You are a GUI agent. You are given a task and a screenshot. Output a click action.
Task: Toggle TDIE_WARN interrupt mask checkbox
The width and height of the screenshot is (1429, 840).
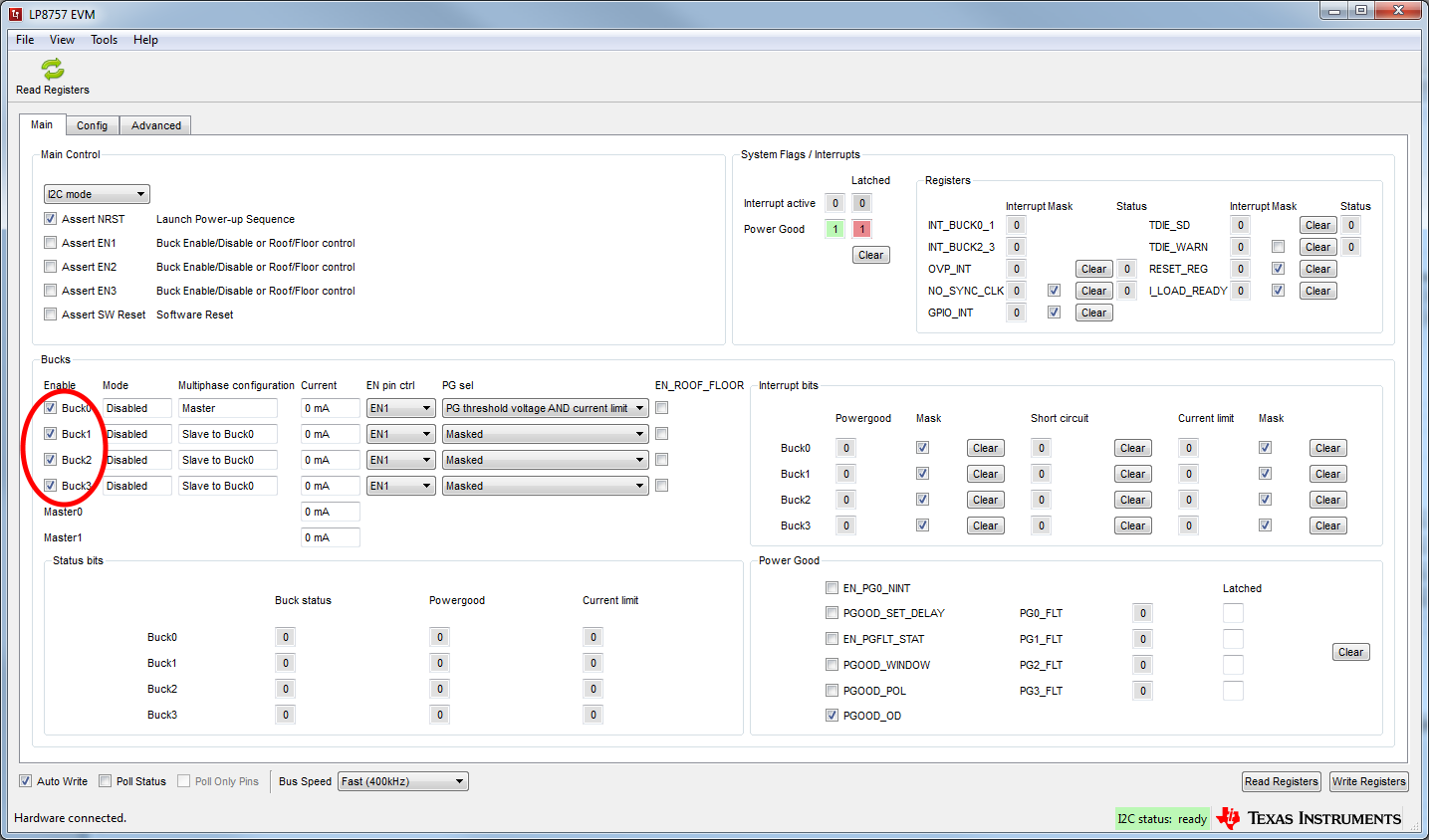[1278, 247]
